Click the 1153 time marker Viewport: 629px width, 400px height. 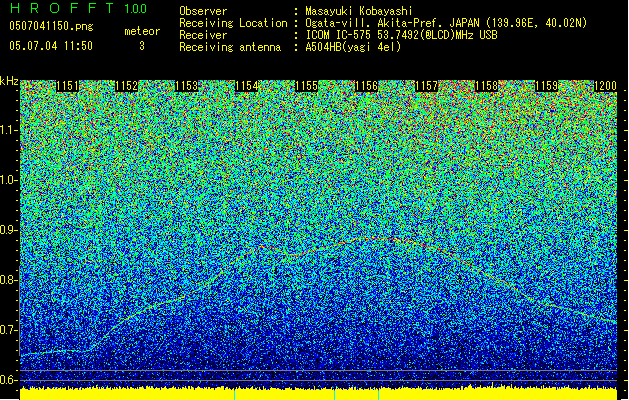click(x=187, y=86)
